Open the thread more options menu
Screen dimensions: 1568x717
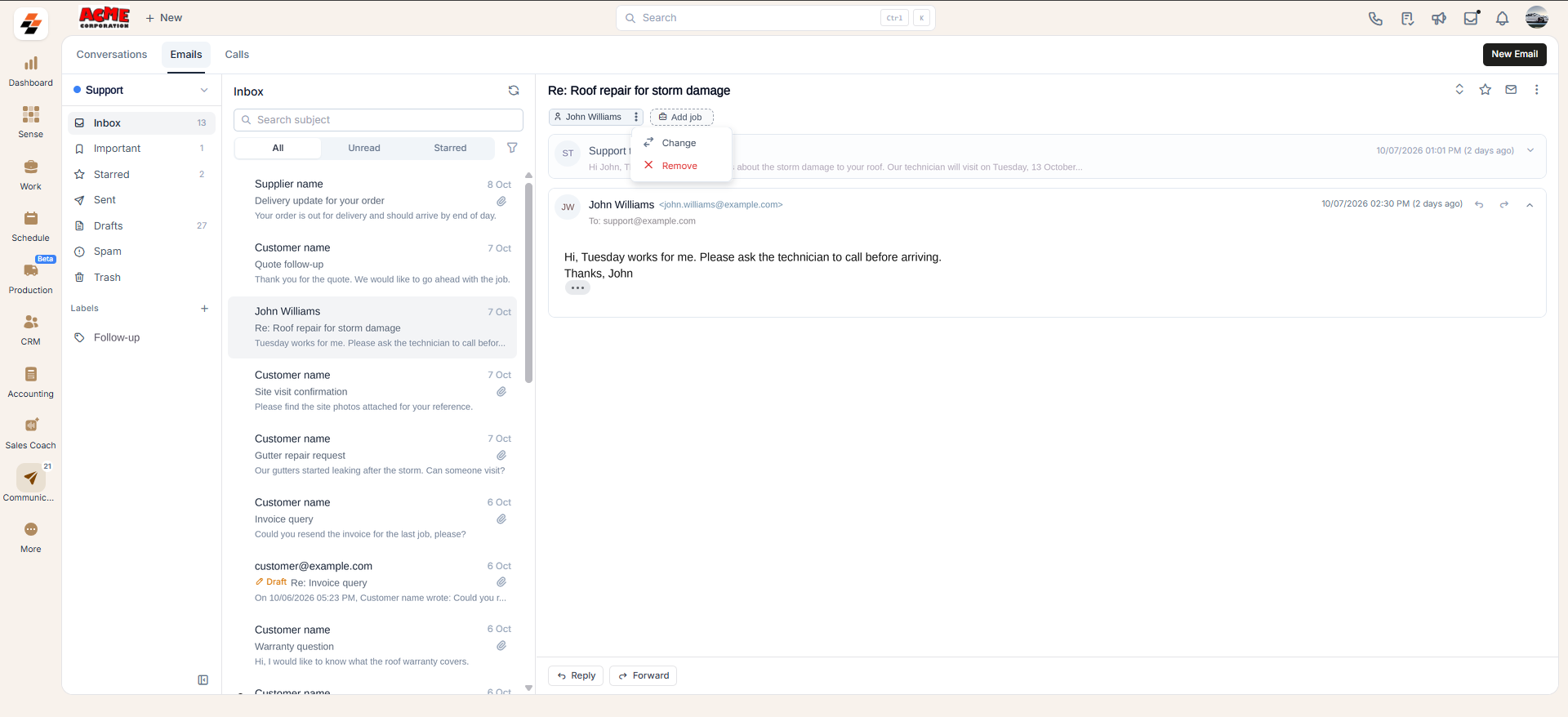pos(1536,90)
